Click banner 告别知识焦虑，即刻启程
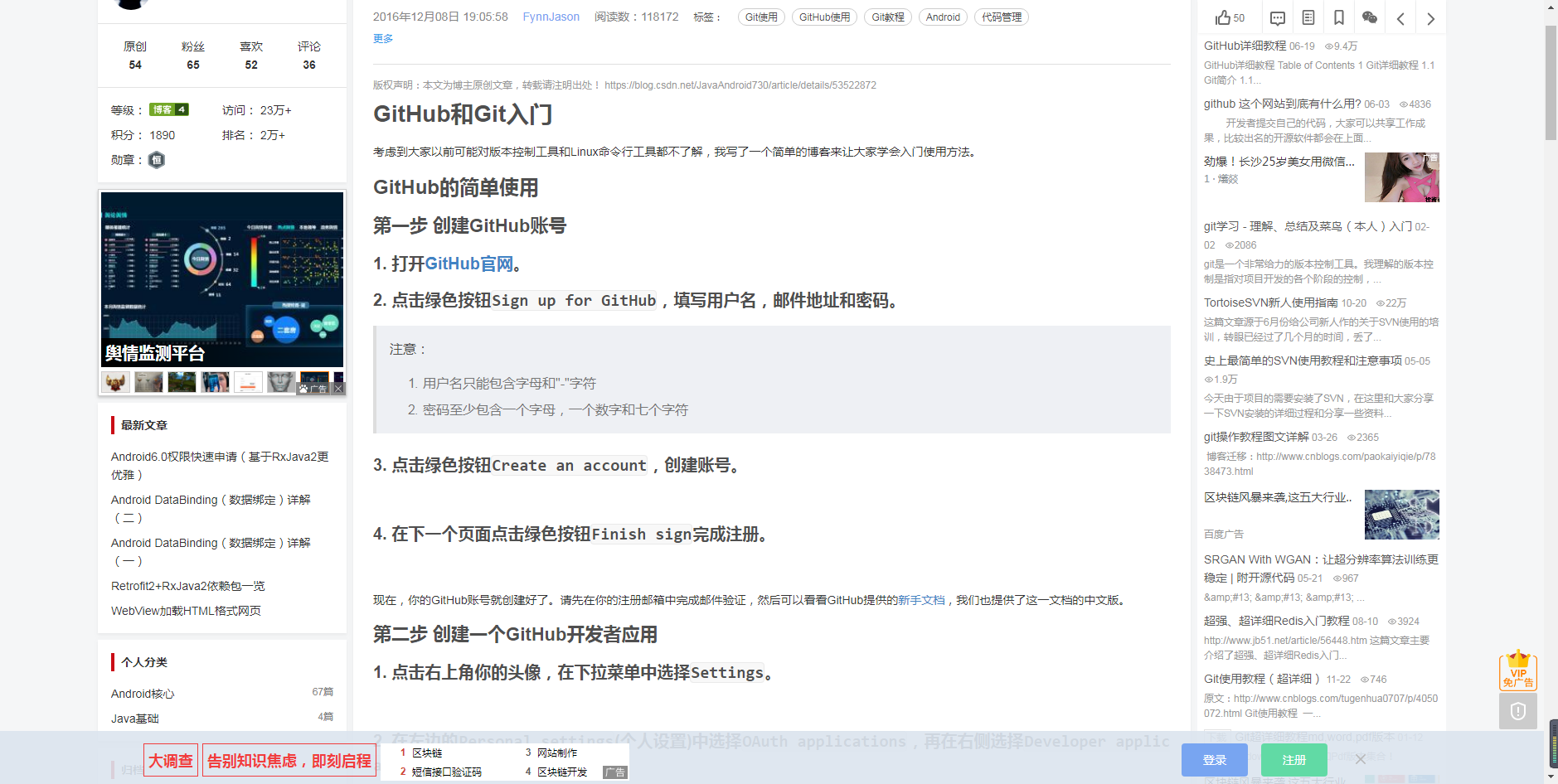The width and height of the screenshot is (1558, 784). click(x=289, y=760)
